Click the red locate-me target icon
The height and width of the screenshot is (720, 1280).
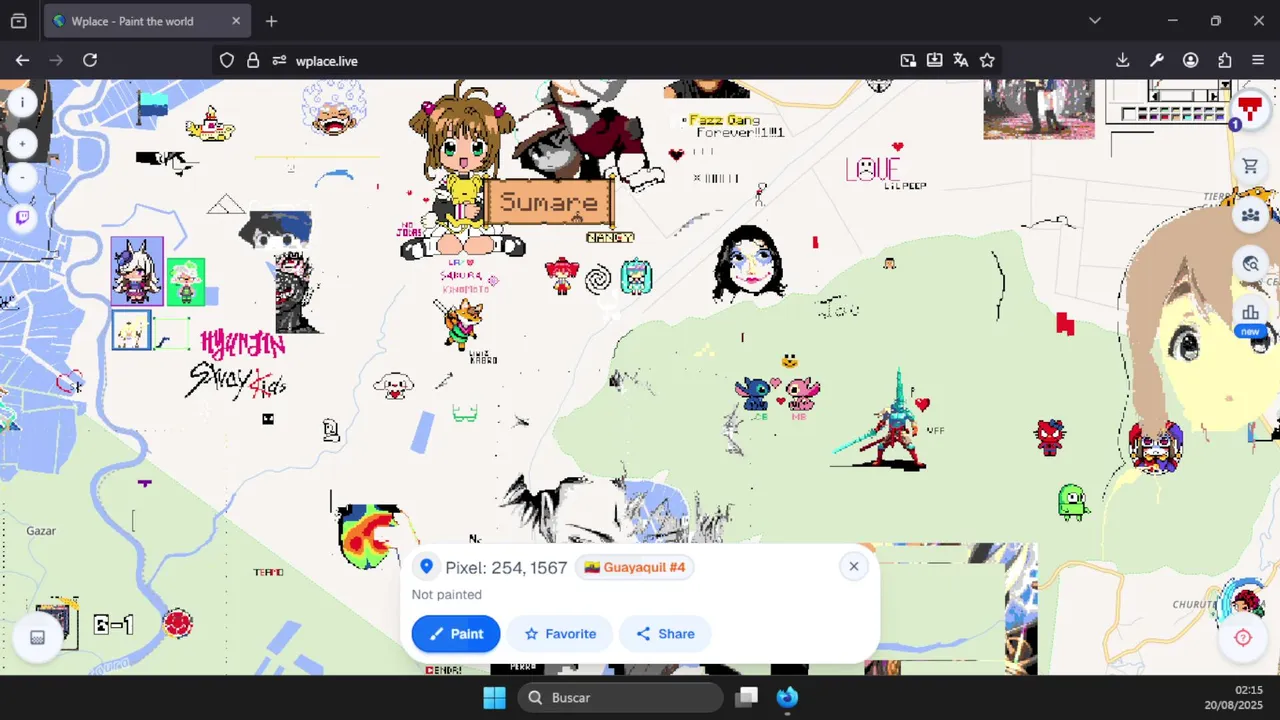coord(1243,637)
